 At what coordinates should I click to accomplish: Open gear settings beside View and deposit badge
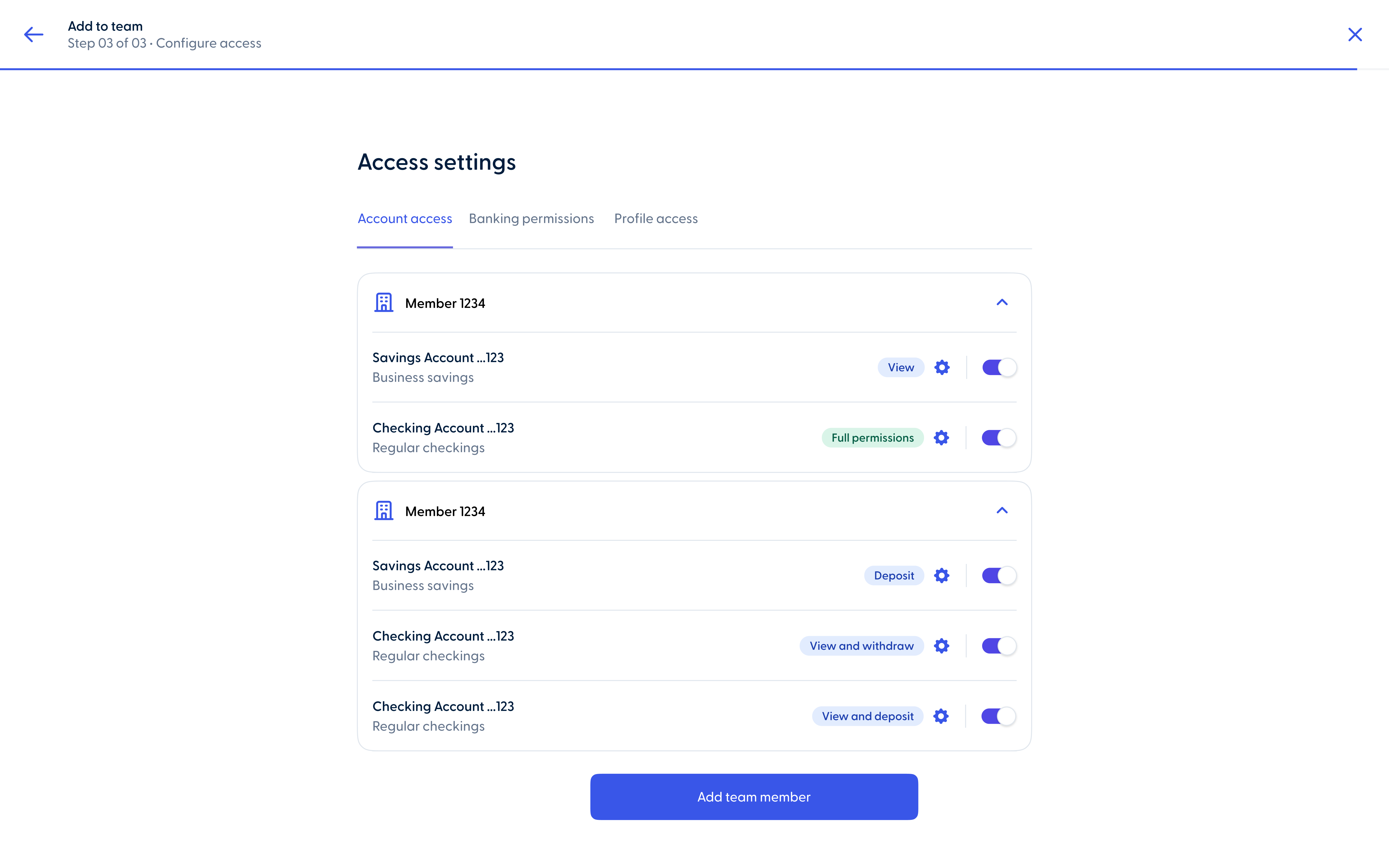[x=941, y=716]
